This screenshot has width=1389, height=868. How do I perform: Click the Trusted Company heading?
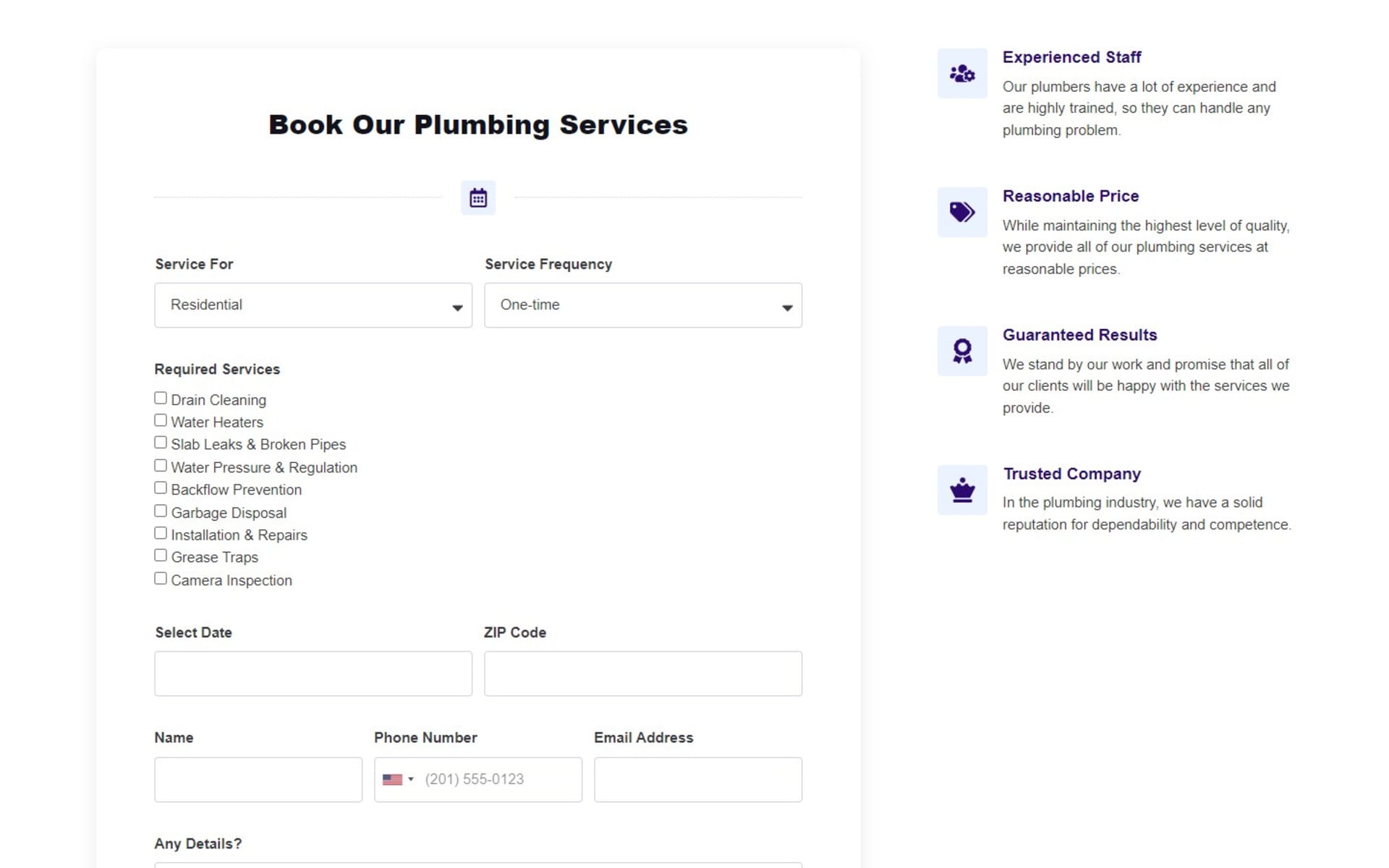click(1071, 474)
